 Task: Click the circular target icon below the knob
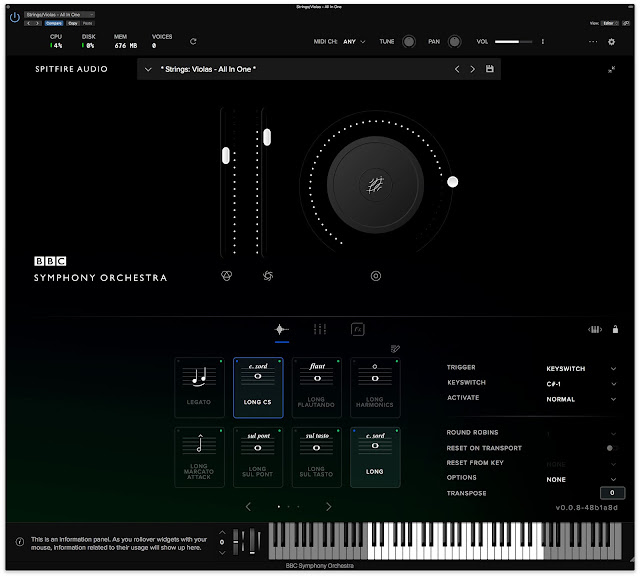pos(376,276)
